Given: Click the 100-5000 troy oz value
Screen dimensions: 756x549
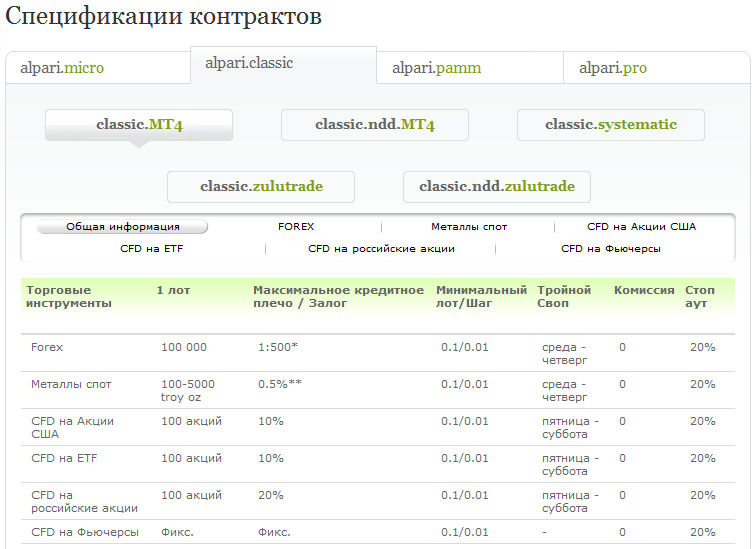Looking at the screenshot, I should click(188, 390).
